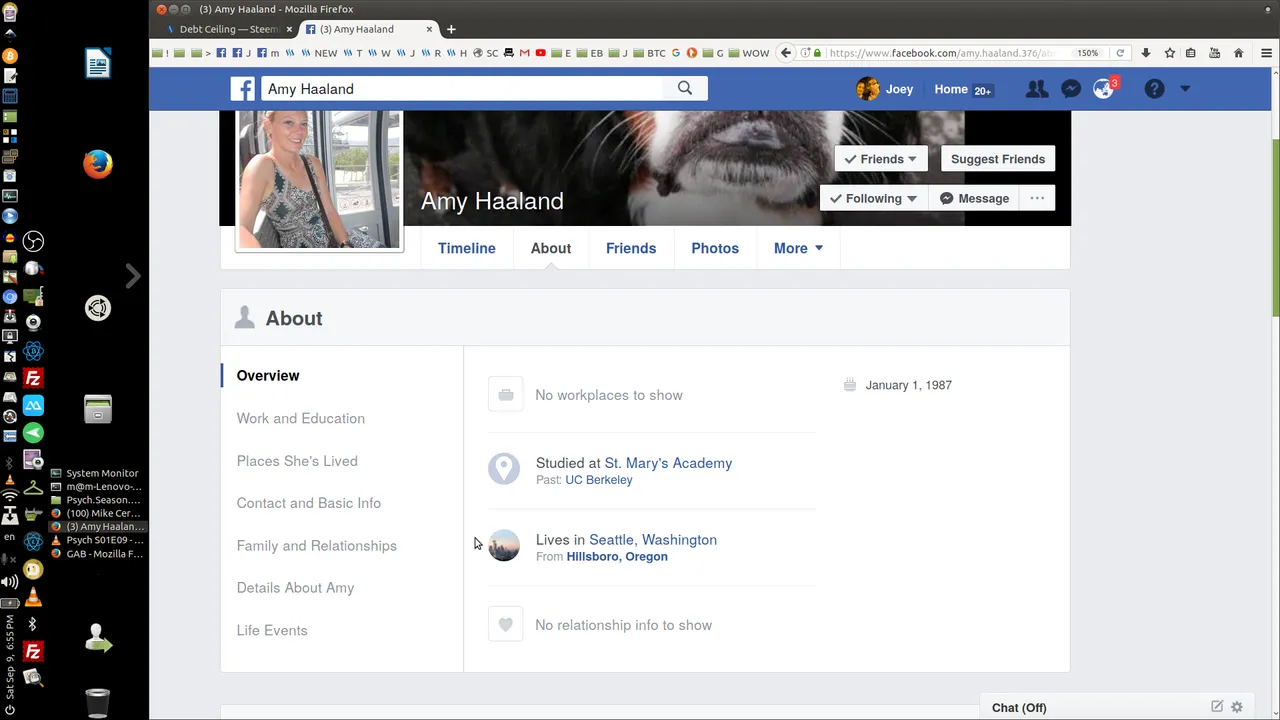Click the Message button

pos(975,198)
